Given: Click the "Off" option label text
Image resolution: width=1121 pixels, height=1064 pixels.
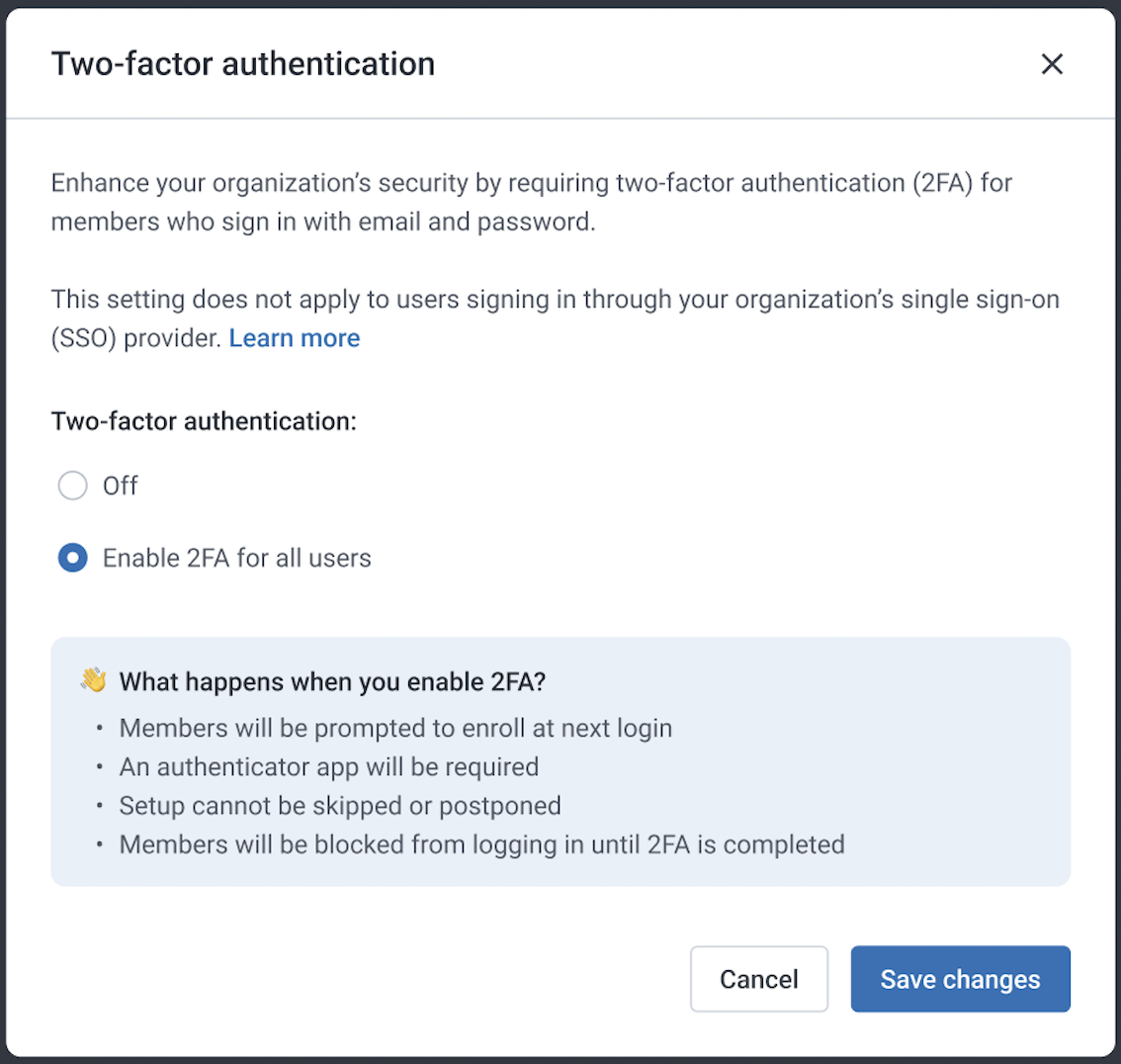Looking at the screenshot, I should coord(121,486).
